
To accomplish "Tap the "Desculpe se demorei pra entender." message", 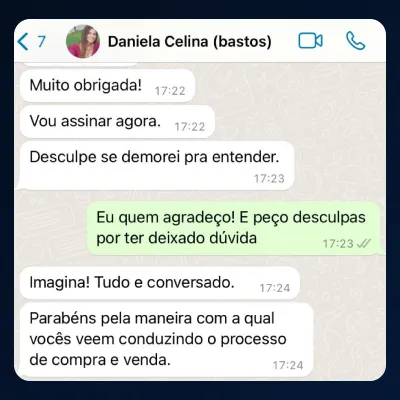I will tap(155, 166).
